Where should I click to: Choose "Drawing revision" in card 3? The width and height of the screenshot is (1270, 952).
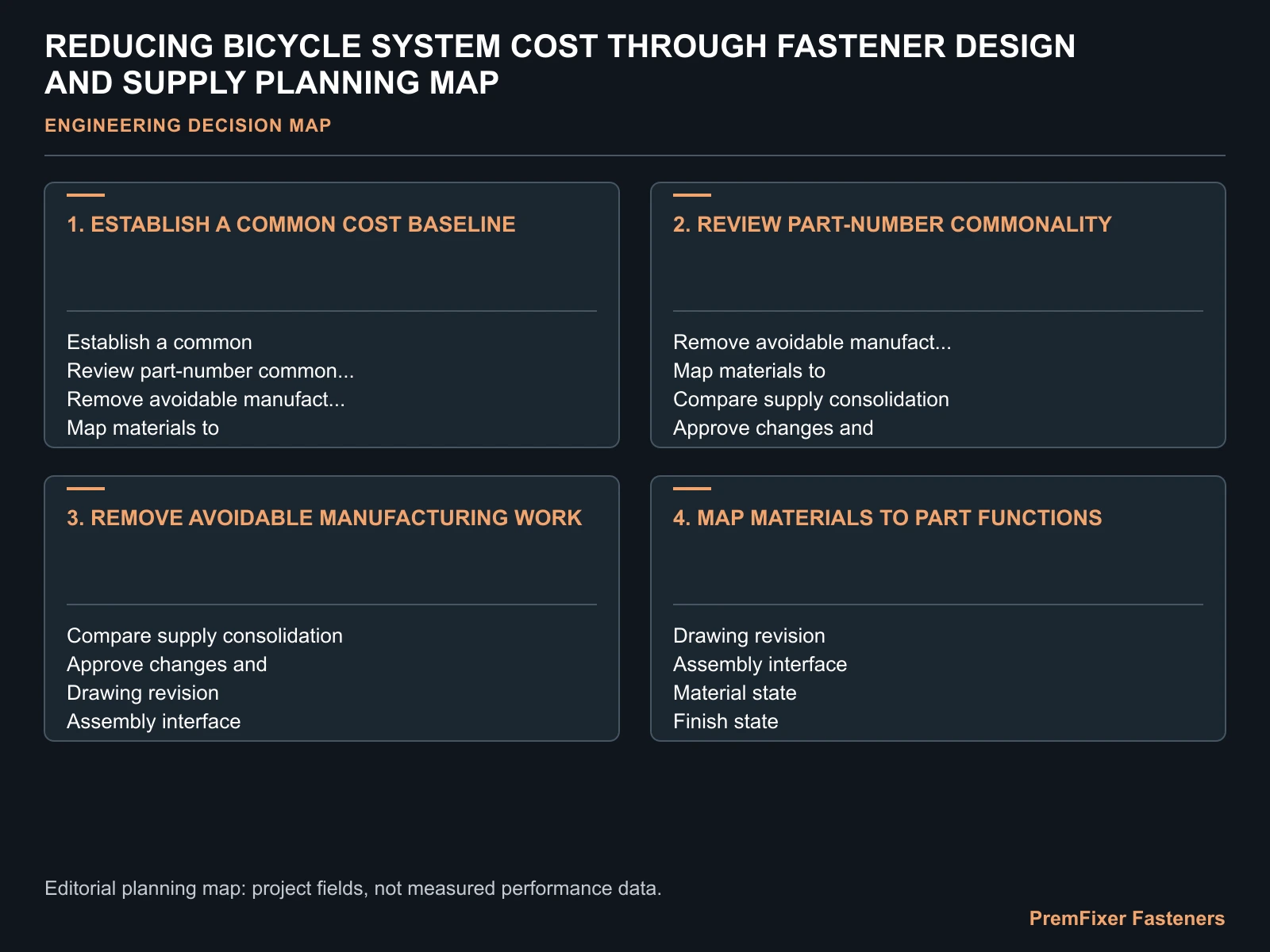coord(143,693)
